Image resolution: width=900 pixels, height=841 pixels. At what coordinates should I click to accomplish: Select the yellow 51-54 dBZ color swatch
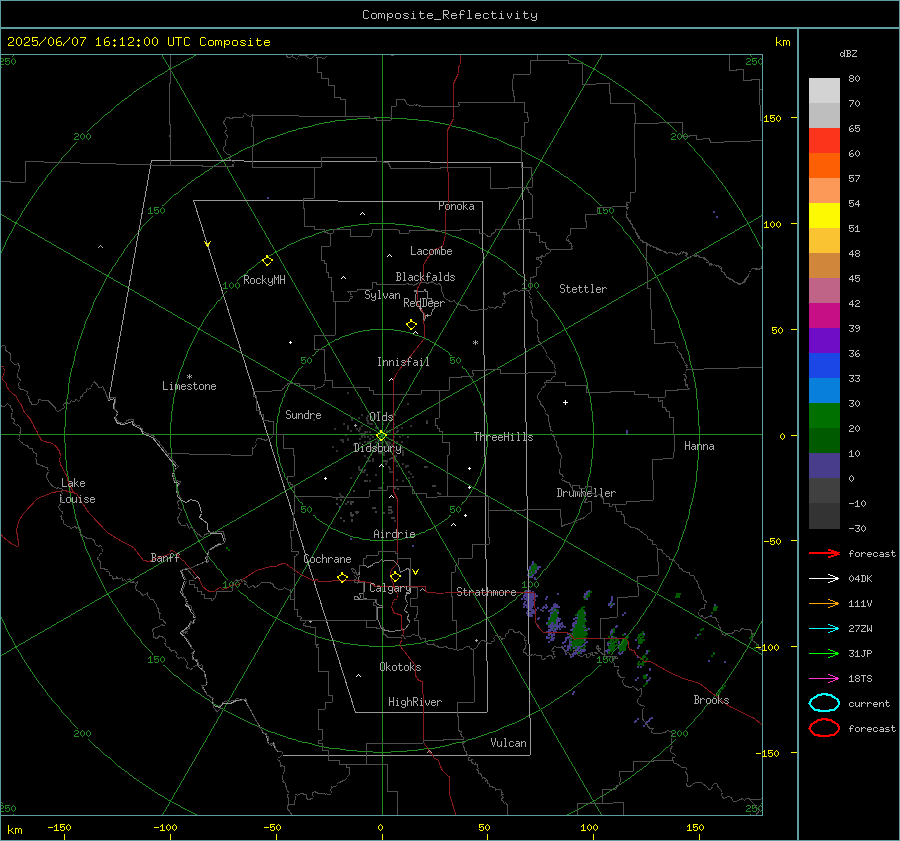[x=824, y=215]
